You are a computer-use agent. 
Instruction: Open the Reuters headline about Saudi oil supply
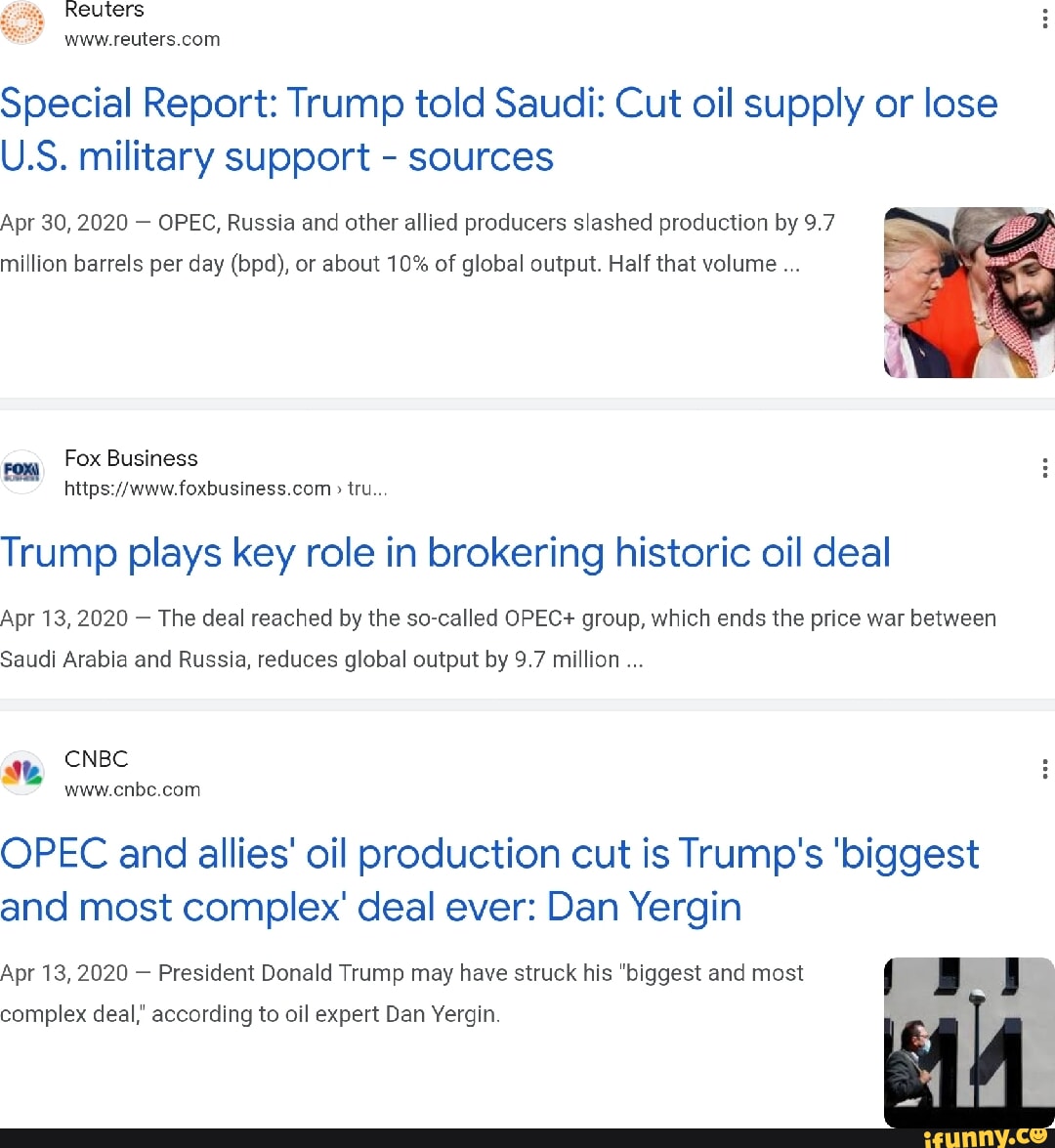pos(498,129)
